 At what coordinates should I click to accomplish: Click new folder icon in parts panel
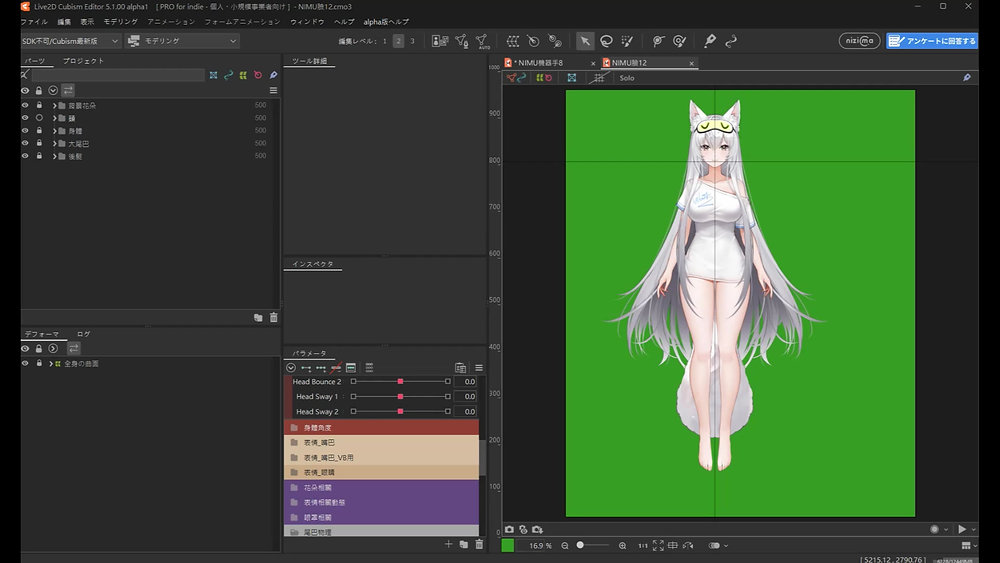(258, 318)
